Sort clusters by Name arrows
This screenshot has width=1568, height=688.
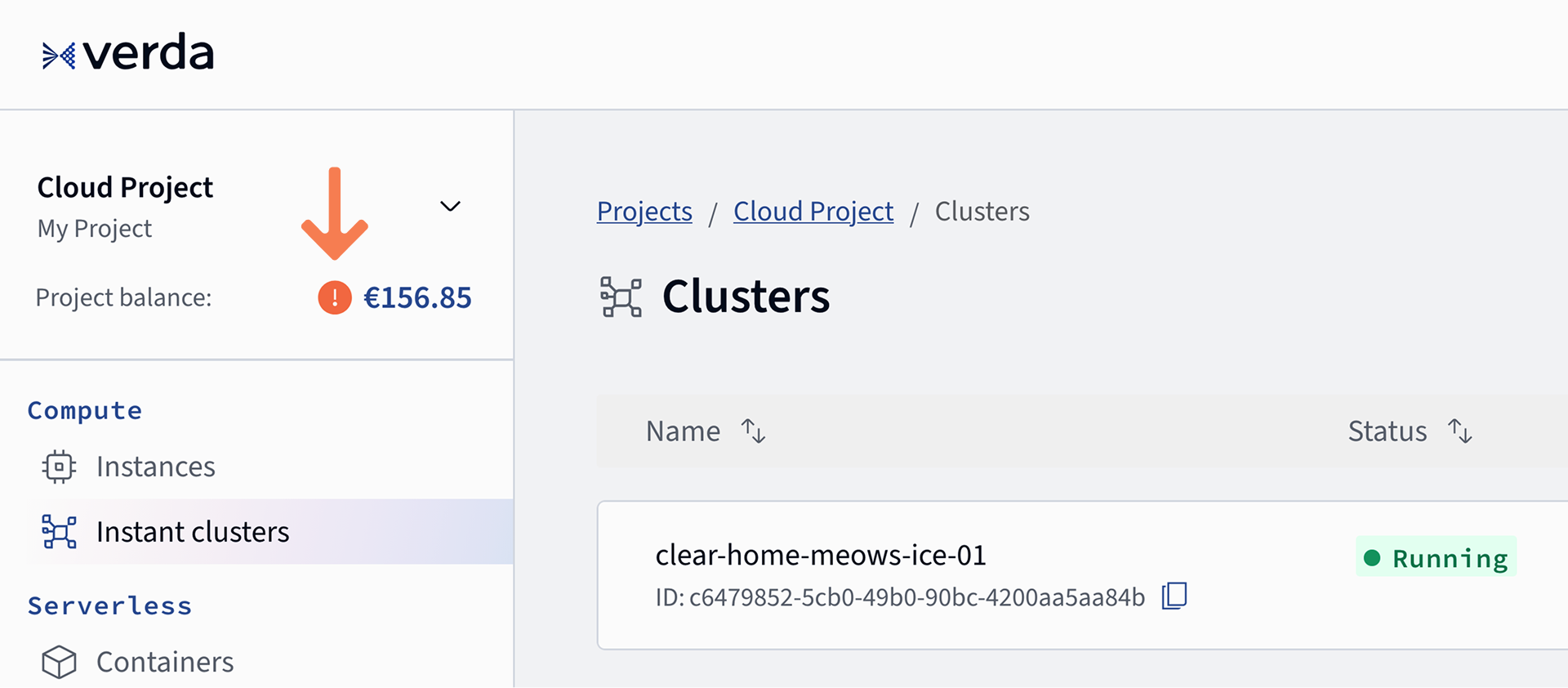[753, 431]
